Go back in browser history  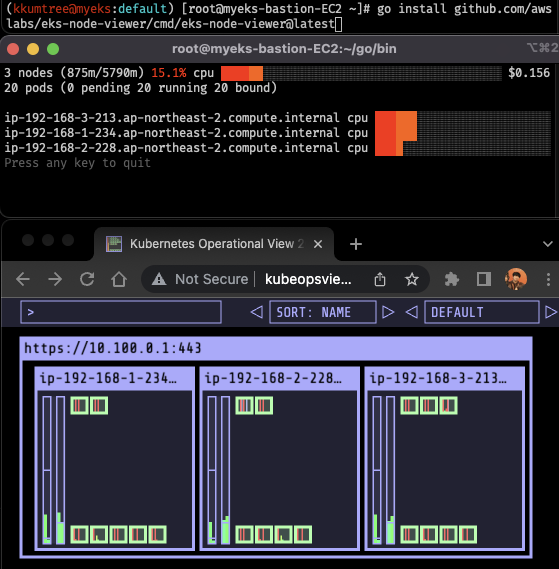(x=23, y=279)
